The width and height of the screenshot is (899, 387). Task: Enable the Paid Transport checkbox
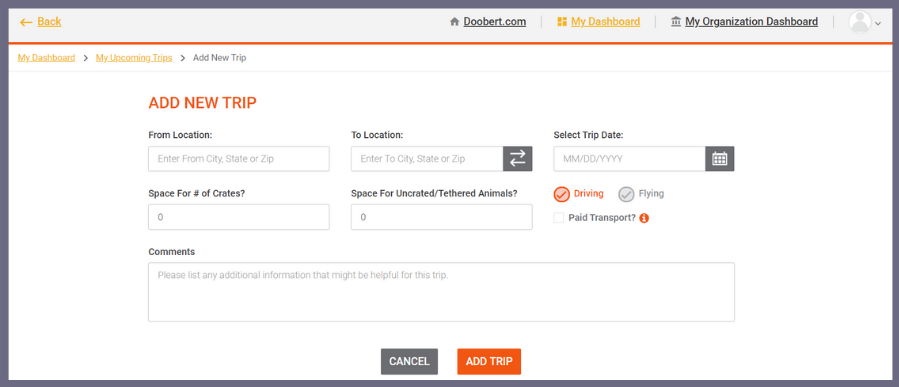pyautogui.click(x=558, y=218)
